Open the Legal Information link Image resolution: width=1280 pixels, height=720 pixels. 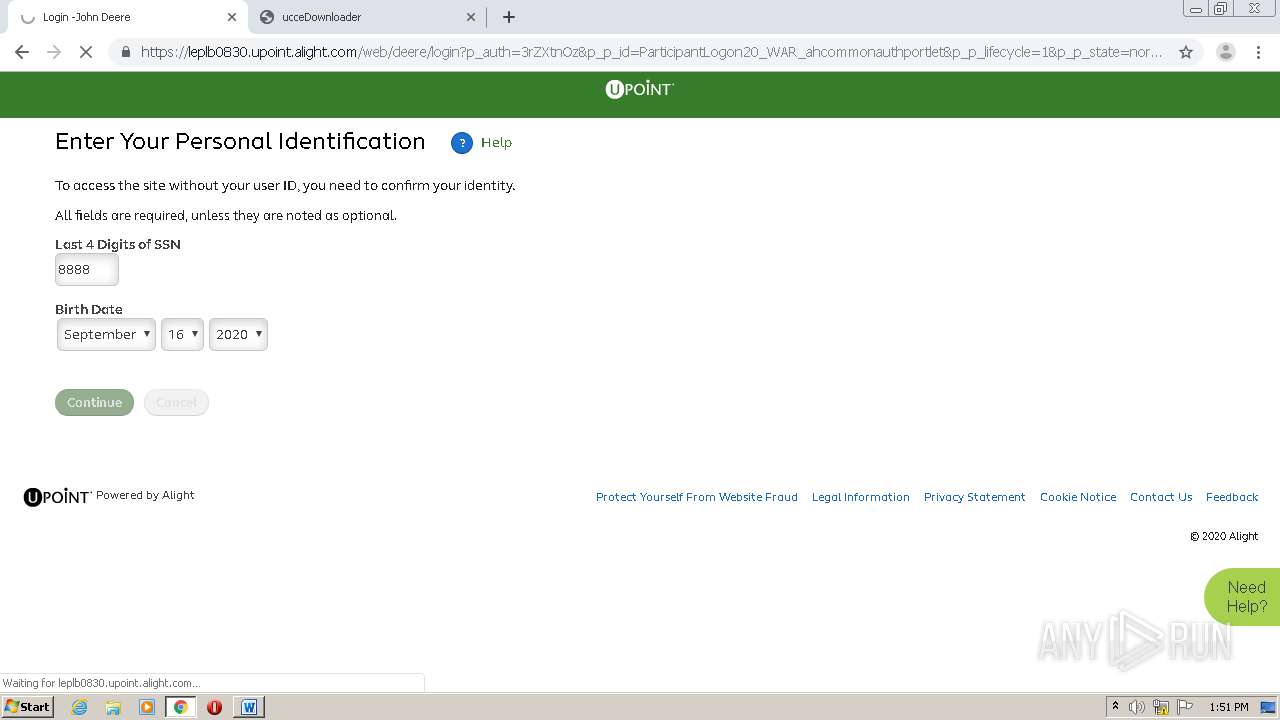[x=861, y=497]
